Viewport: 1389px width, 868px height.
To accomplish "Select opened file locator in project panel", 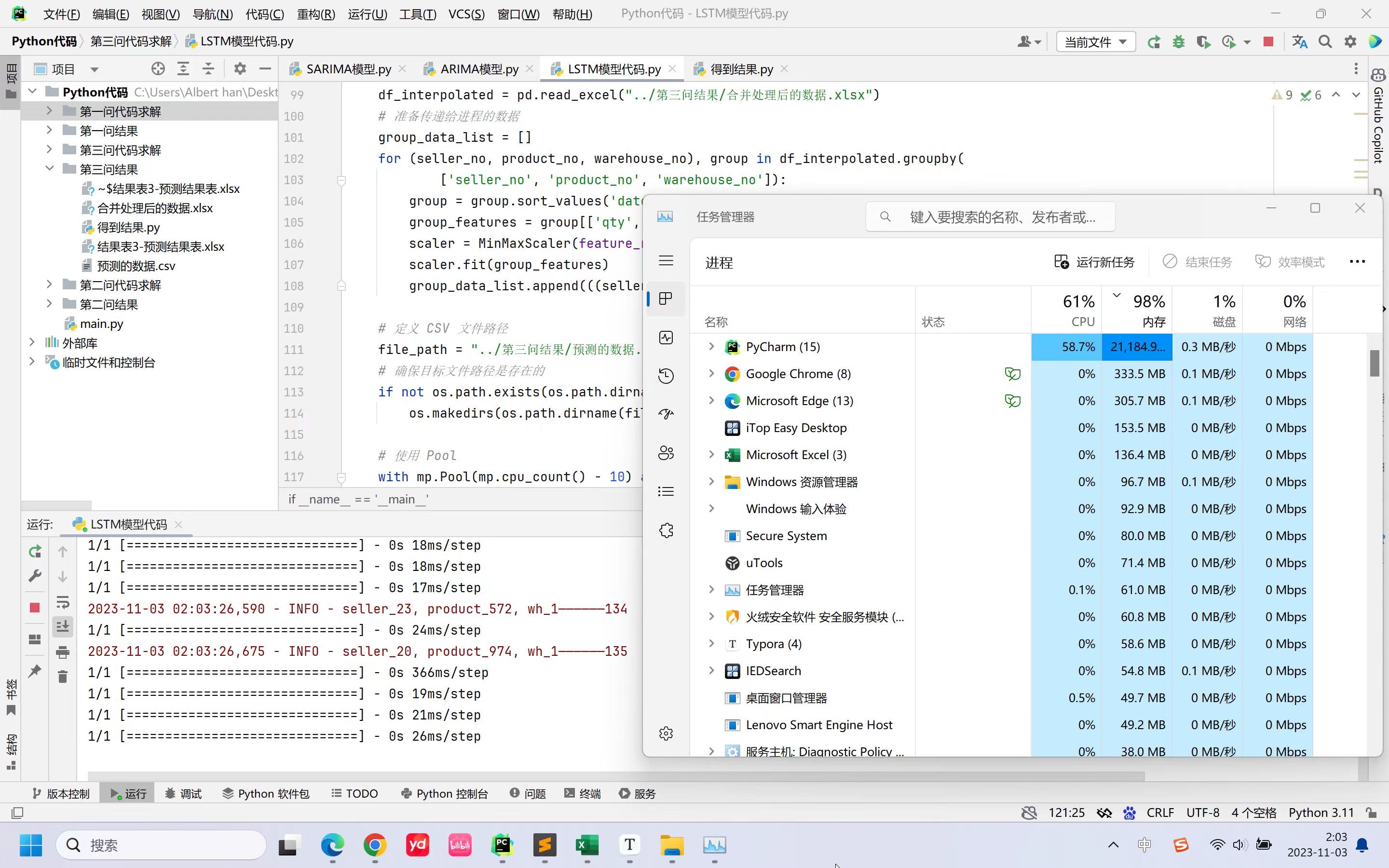I will point(158,69).
